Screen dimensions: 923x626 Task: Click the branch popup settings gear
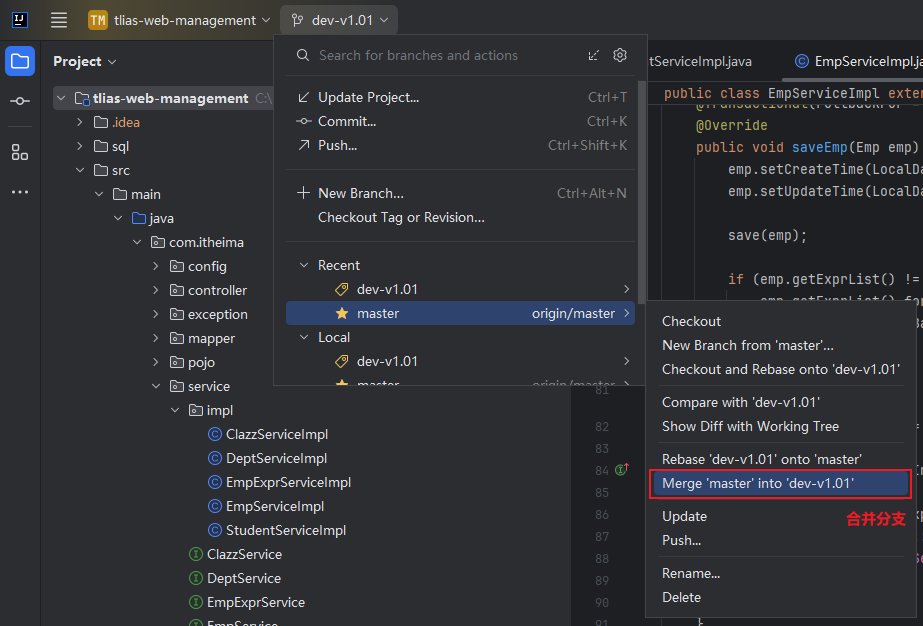coord(620,55)
